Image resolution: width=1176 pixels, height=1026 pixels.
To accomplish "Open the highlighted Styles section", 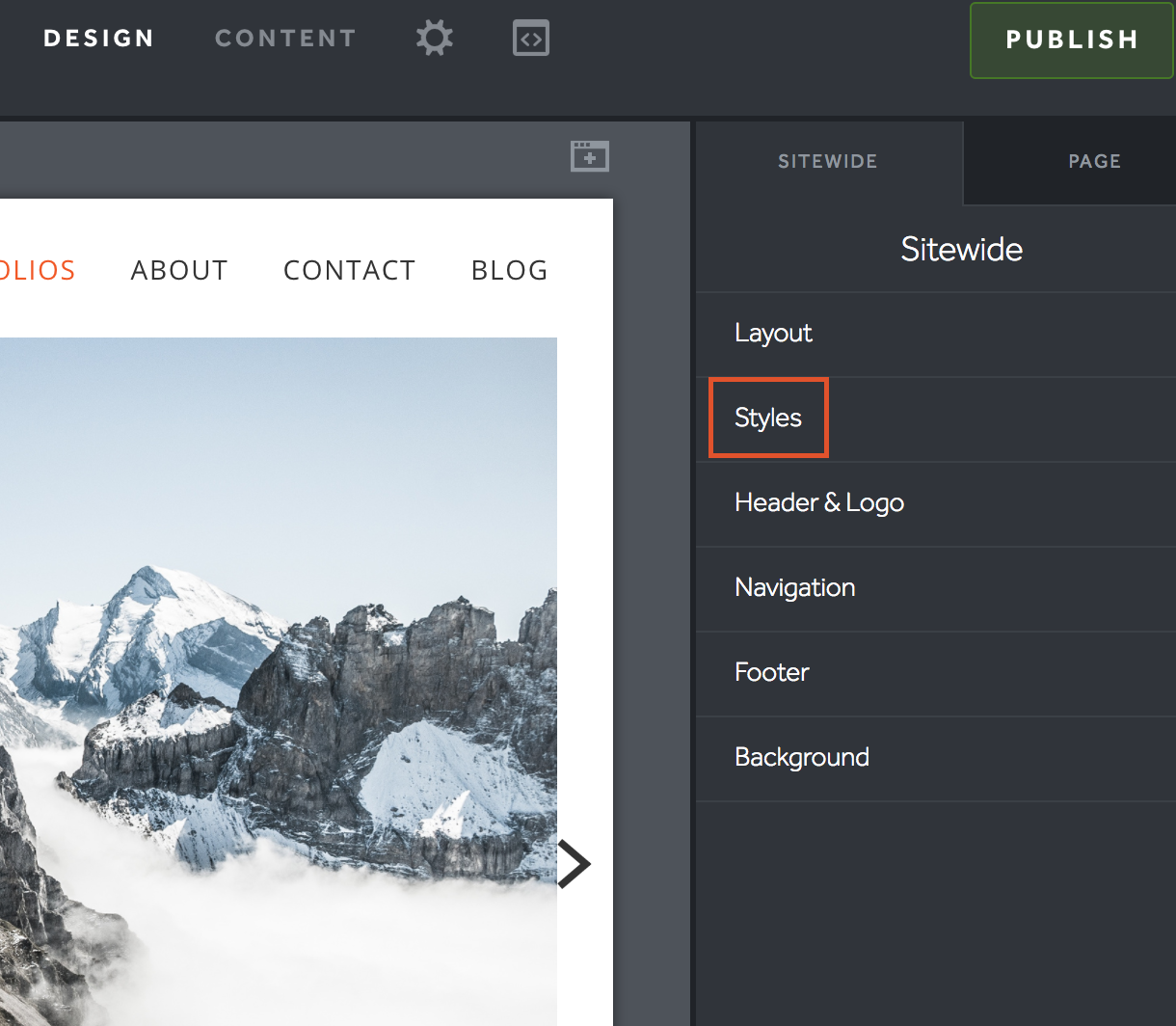I will 768,418.
